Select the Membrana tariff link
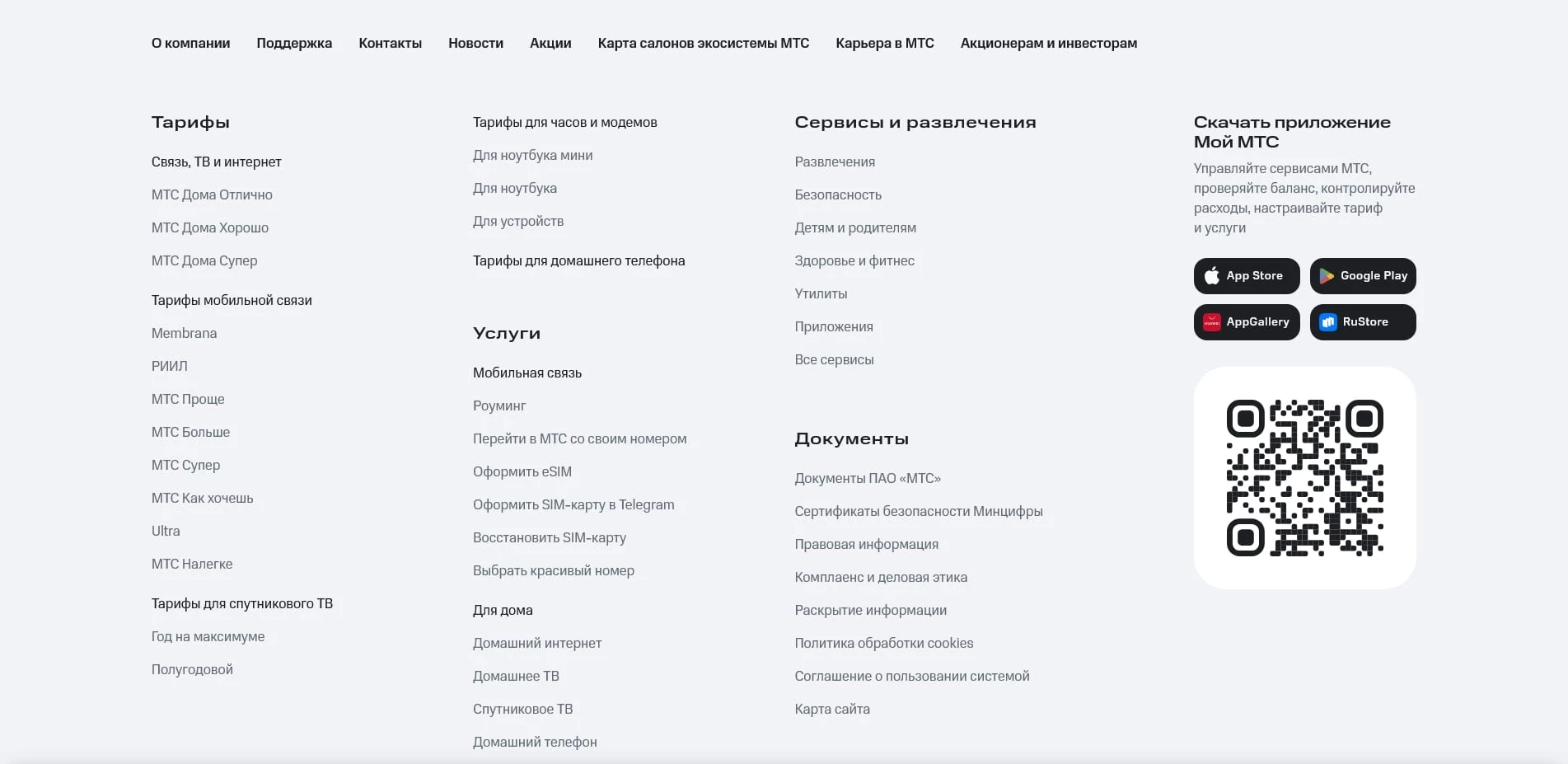The width and height of the screenshot is (1568, 764). click(x=184, y=333)
